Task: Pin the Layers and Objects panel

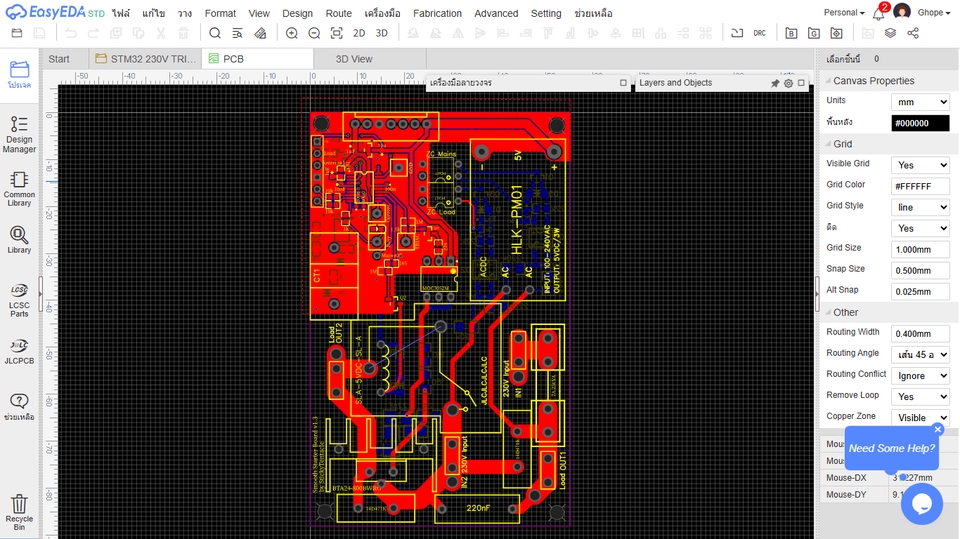Action: tap(775, 83)
